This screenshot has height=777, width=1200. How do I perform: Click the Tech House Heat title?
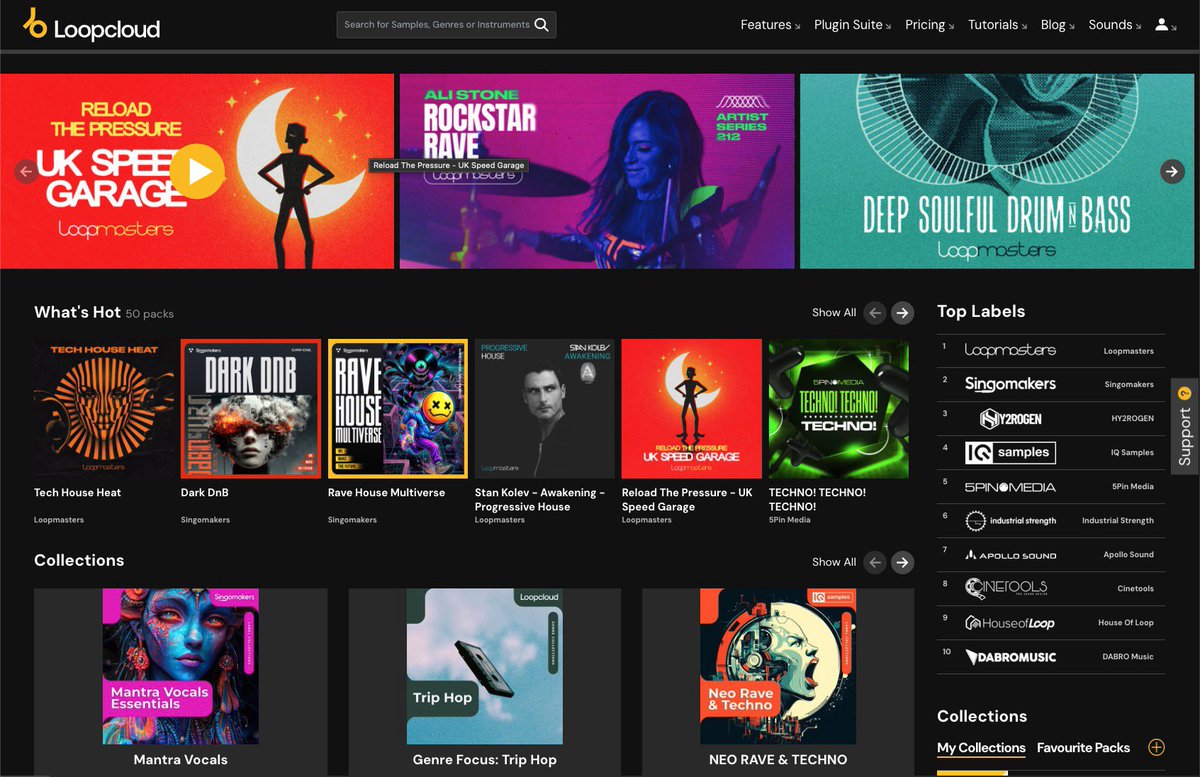click(78, 493)
